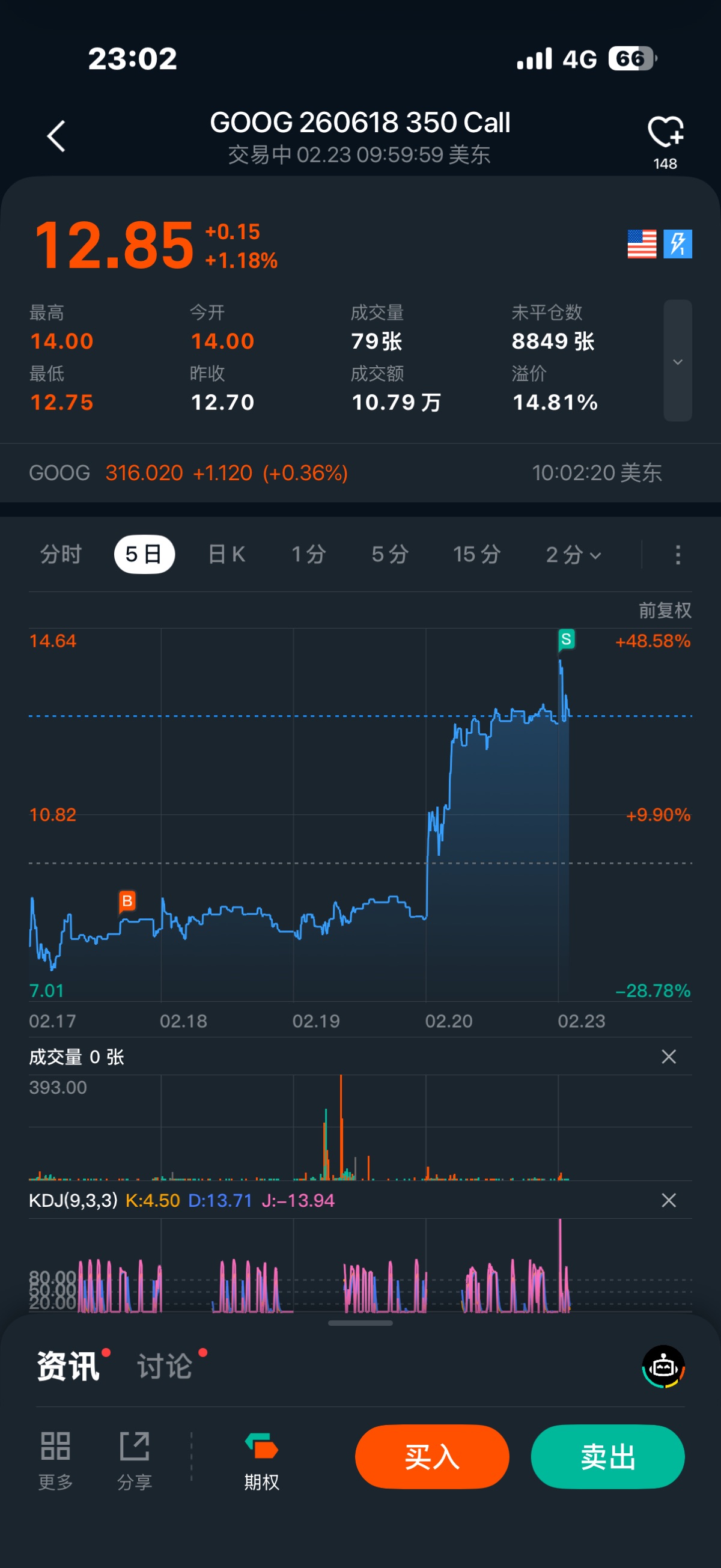Image resolution: width=721 pixels, height=1568 pixels.
Task: Switch to the 日K chart tab
Action: pos(227,555)
